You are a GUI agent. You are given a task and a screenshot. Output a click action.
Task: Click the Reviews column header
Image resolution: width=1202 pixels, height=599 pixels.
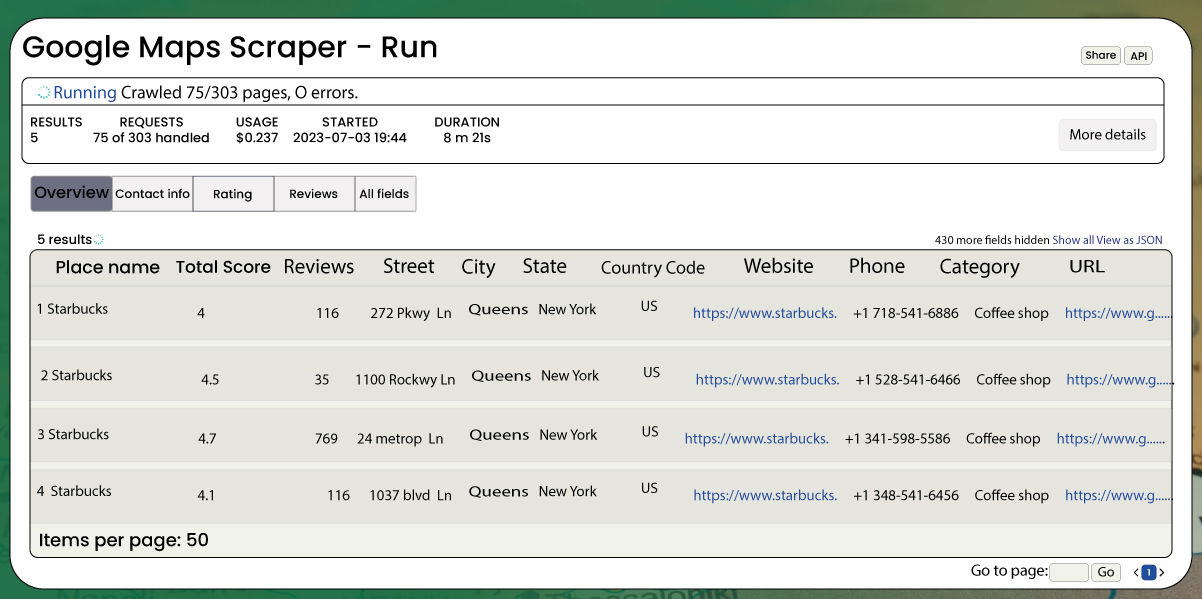click(x=319, y=267)
